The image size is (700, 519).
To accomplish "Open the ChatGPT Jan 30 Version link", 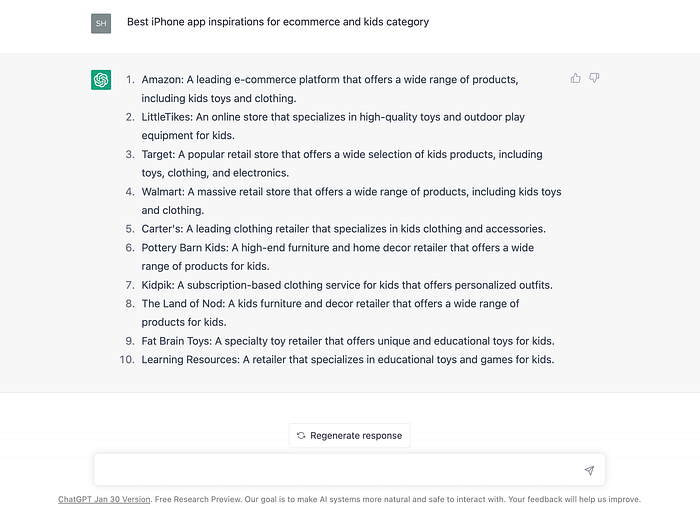I will coord(104,499).
